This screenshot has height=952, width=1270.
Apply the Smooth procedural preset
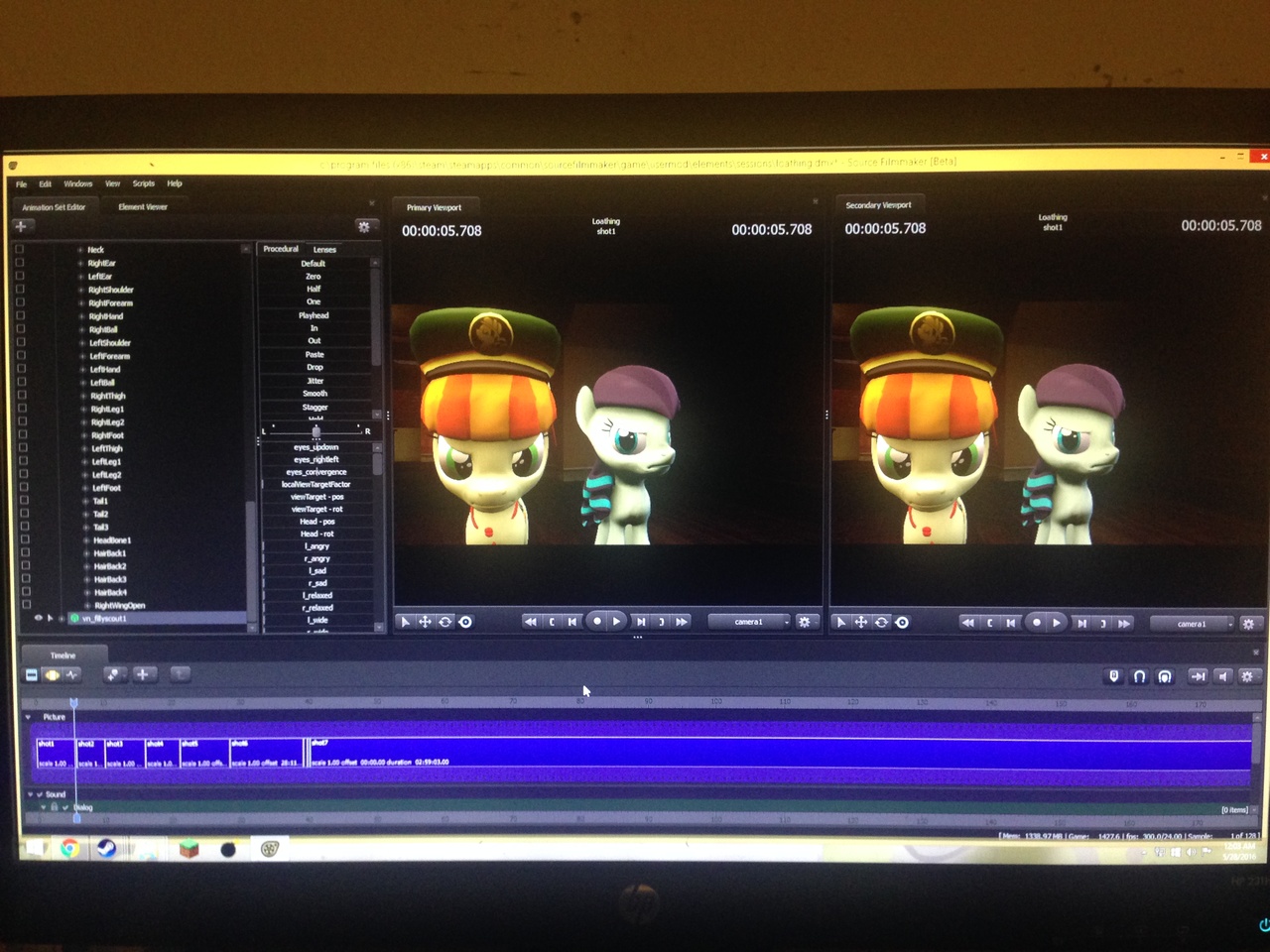(315, 394)
